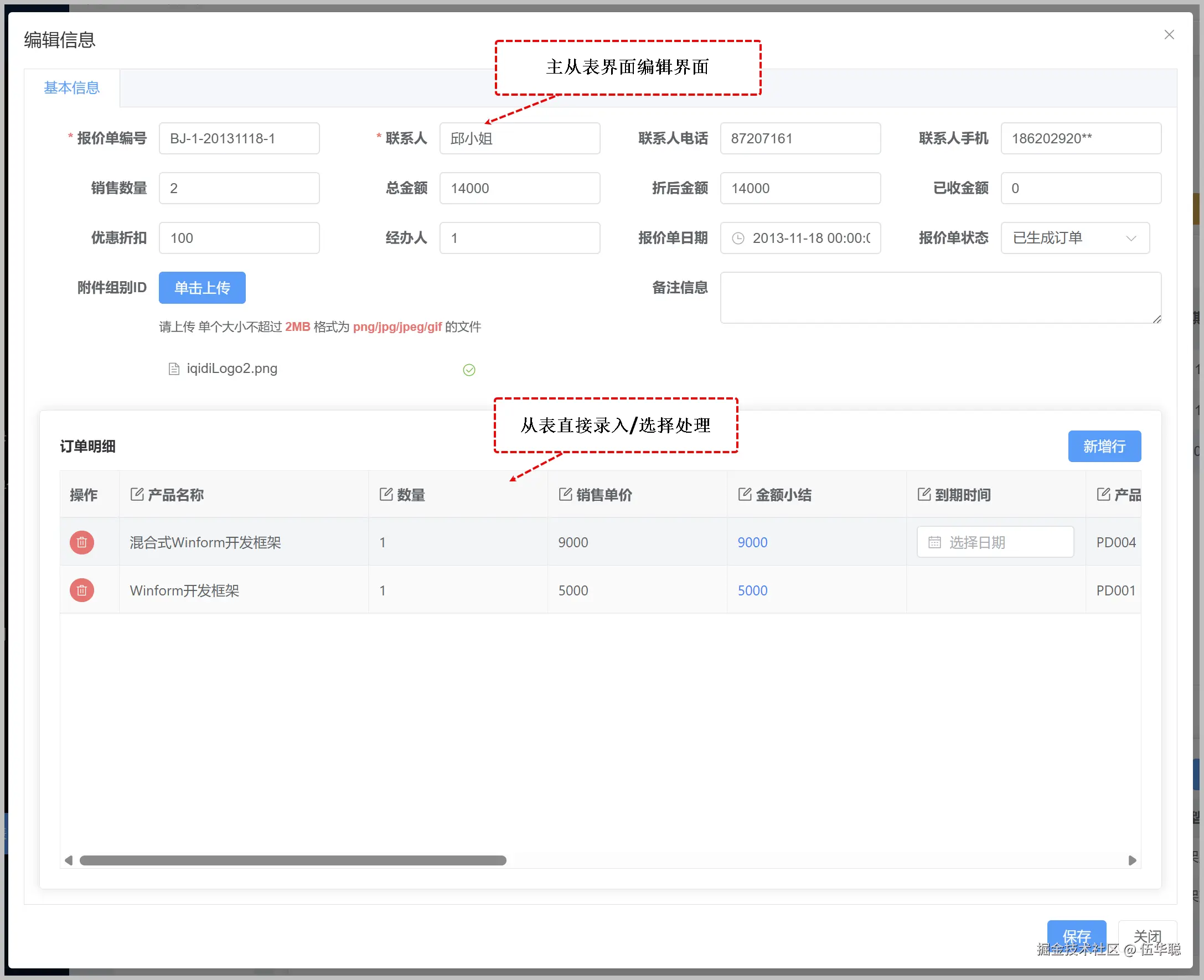This screenshot has height=980, width=1204.
Task: Expand the 报价单状态 dropdown
Action: [1074, 238]
